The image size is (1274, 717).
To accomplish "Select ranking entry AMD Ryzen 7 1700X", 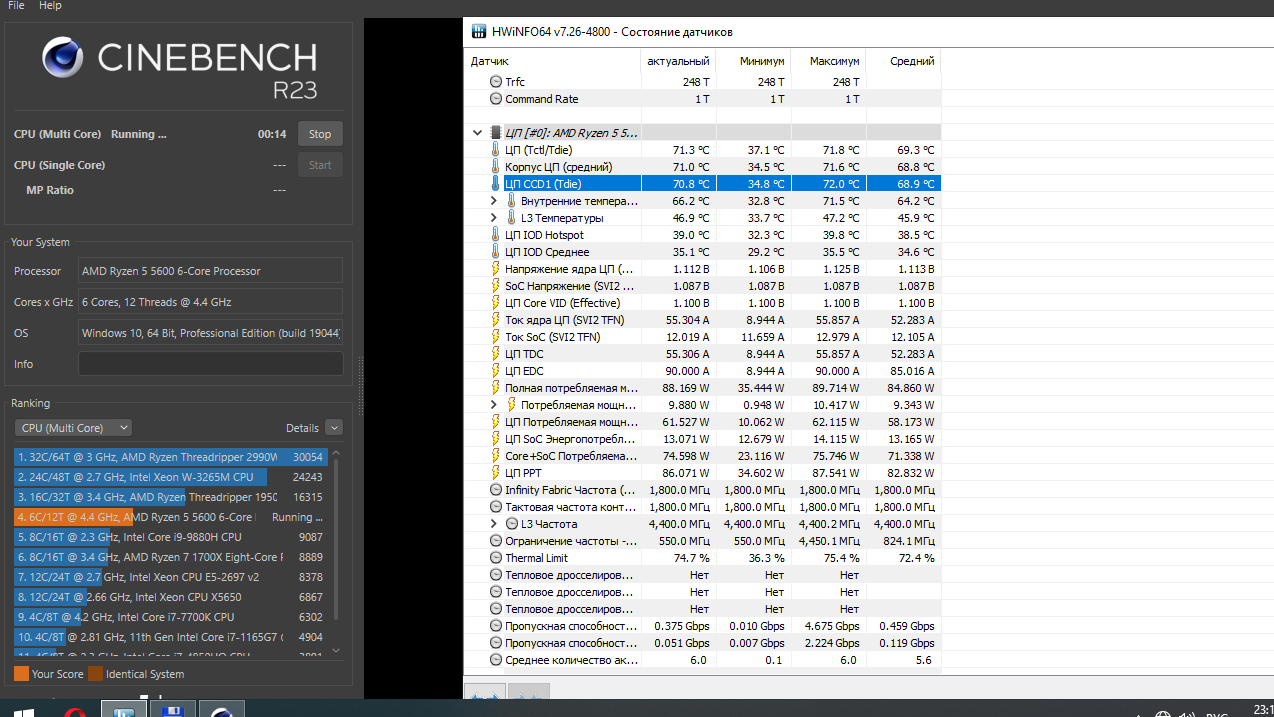I will coord(170,557).
